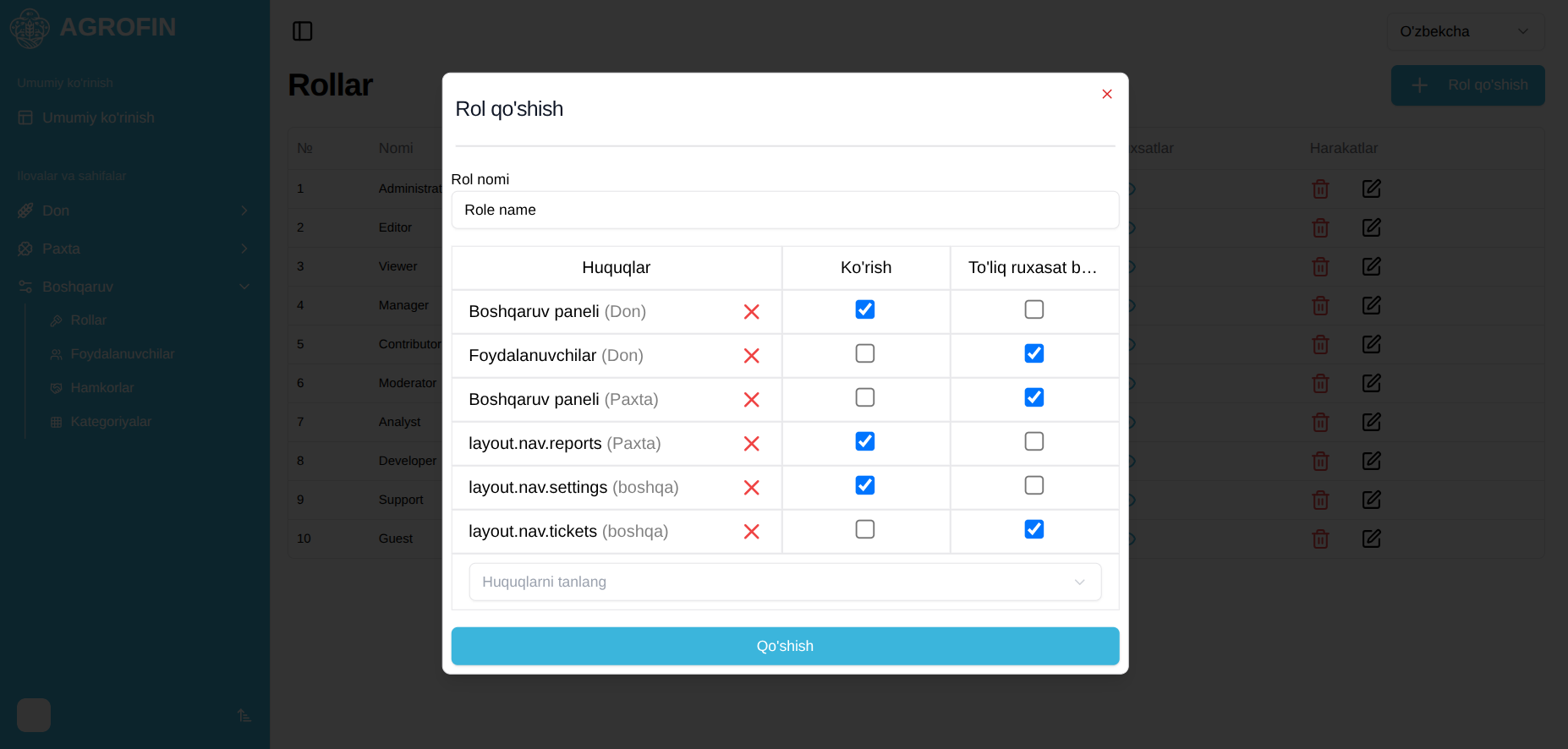Edit the Contributor role
Screen dimensions: 1568x749
click(x=1372, y=344)
